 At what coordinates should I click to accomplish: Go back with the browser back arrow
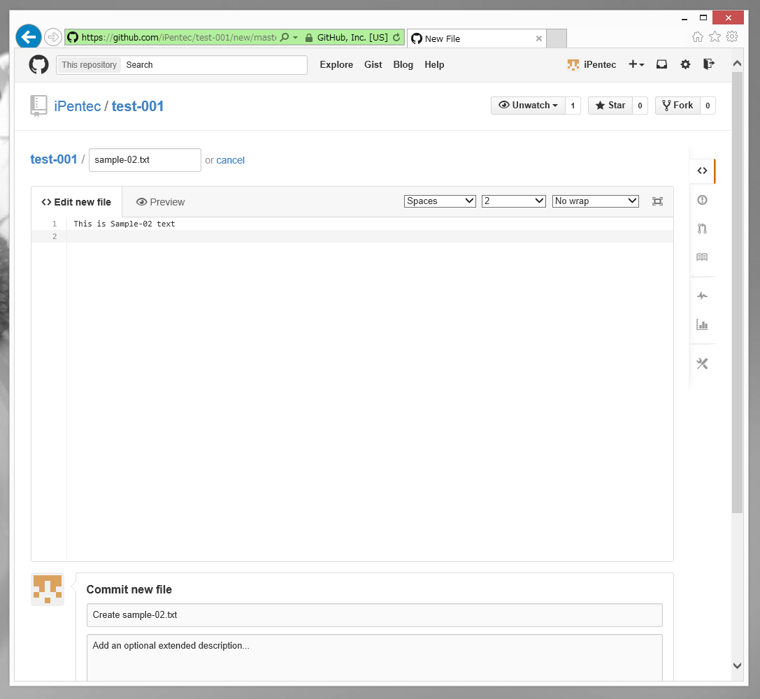28,37
